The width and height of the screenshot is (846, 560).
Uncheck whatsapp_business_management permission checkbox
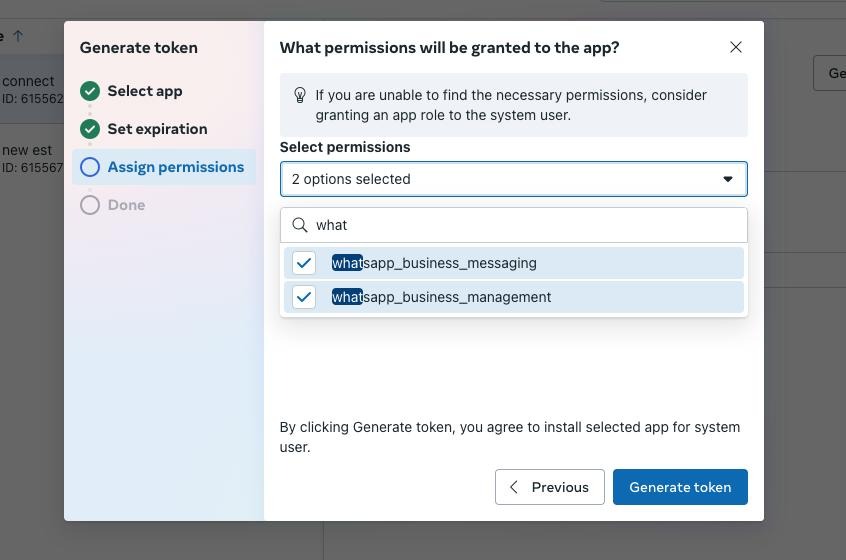(304, 297)
